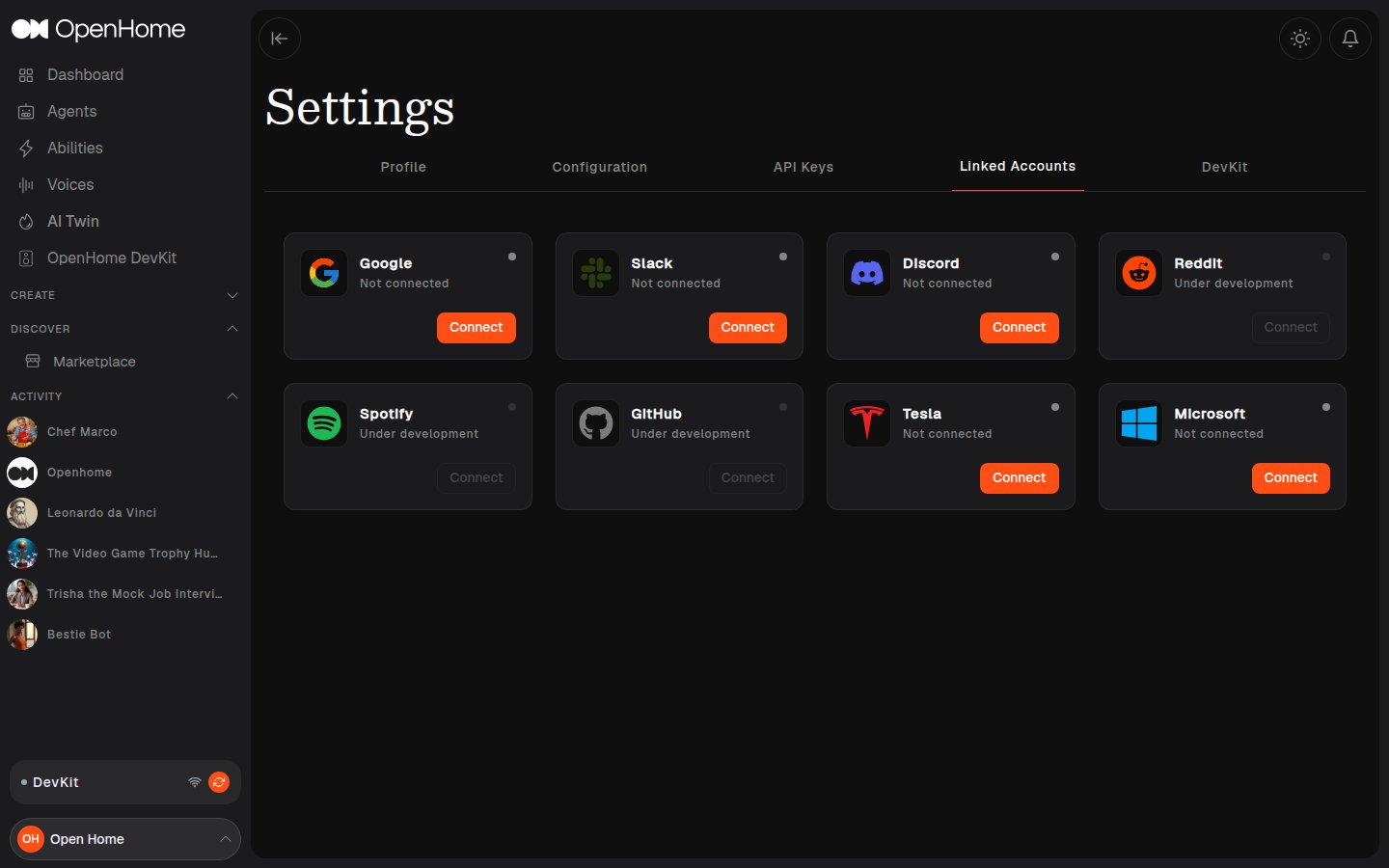Open OpenHome DevKit in the sidebar
Screen dimensions: 1389x868
pos(125,258)
